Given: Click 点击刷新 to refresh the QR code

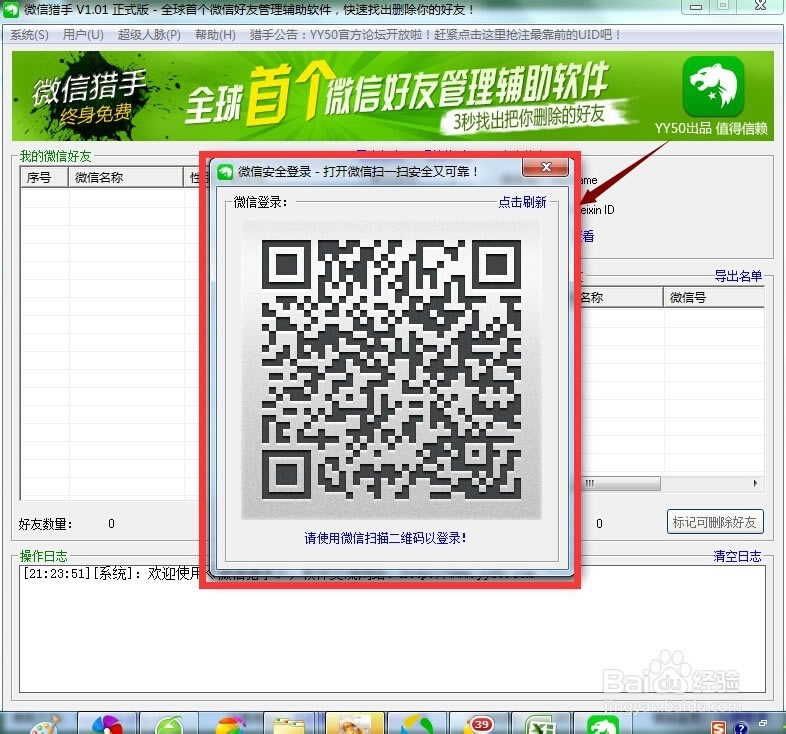Looking at the screenshot, I should (x=522, y=202).
